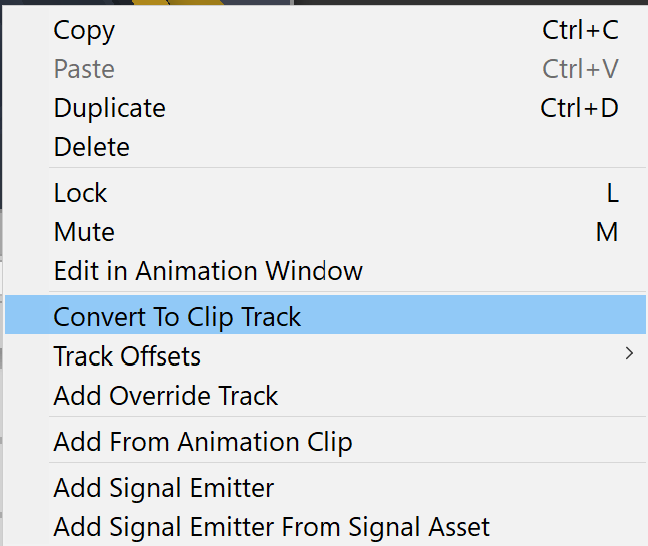Click the greyed-out Paste entry

84,69
